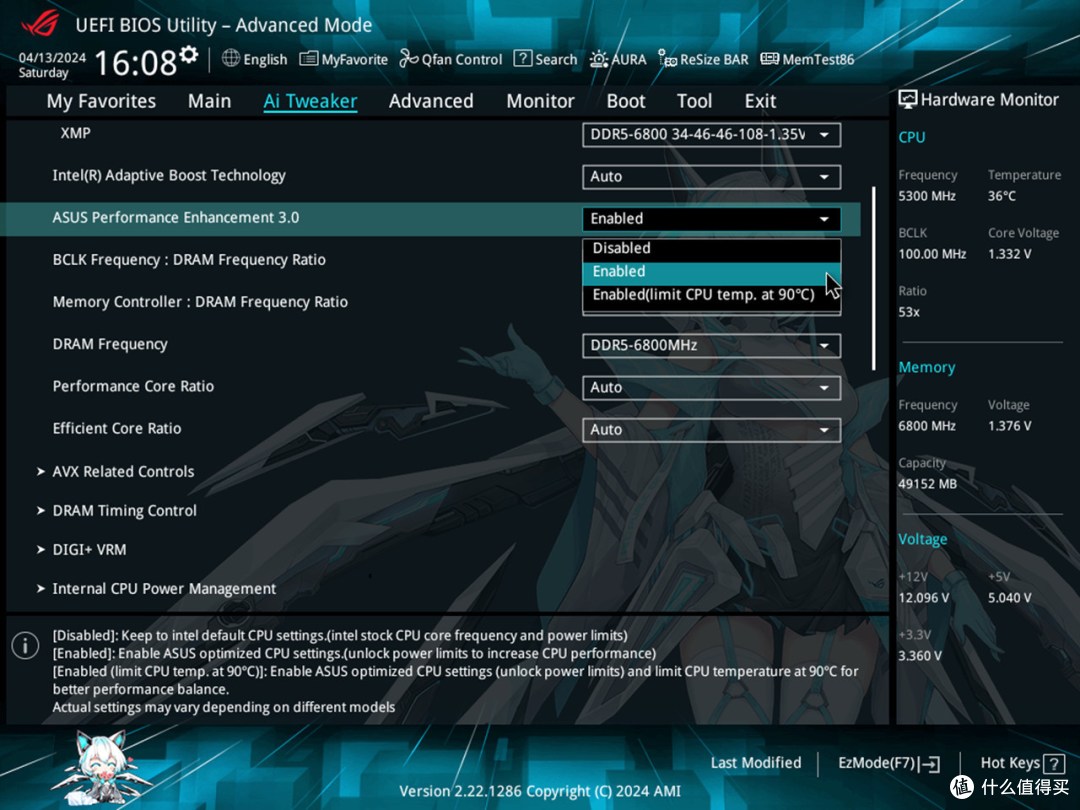
Task: Open clock settings gear icon
Action: click(189, 54)
